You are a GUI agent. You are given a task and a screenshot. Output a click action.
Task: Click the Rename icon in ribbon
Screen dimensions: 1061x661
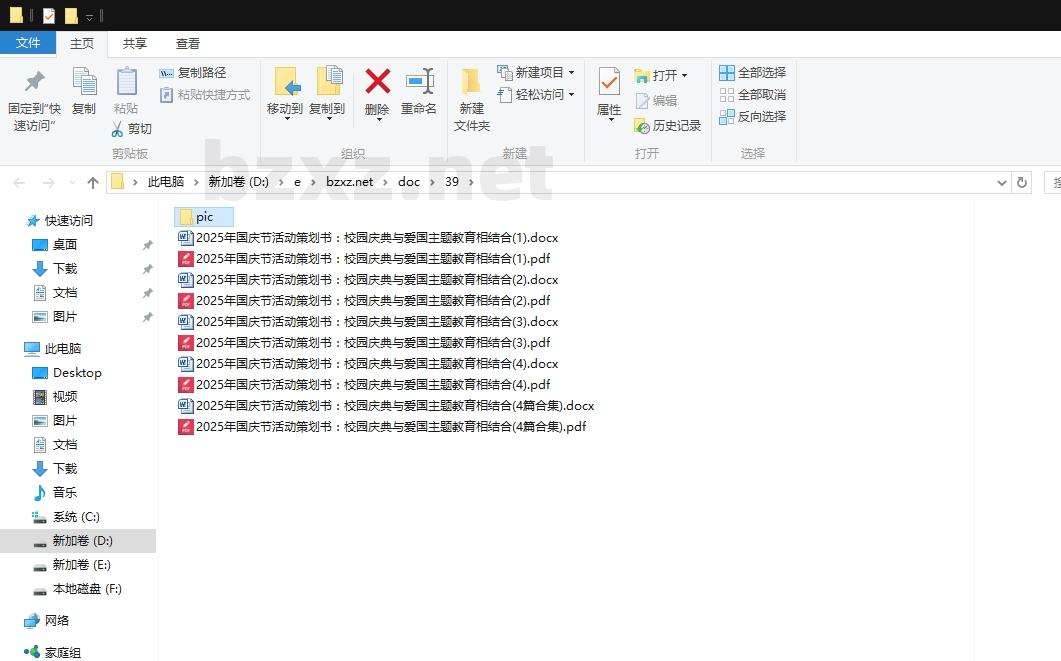pos(419,82)
